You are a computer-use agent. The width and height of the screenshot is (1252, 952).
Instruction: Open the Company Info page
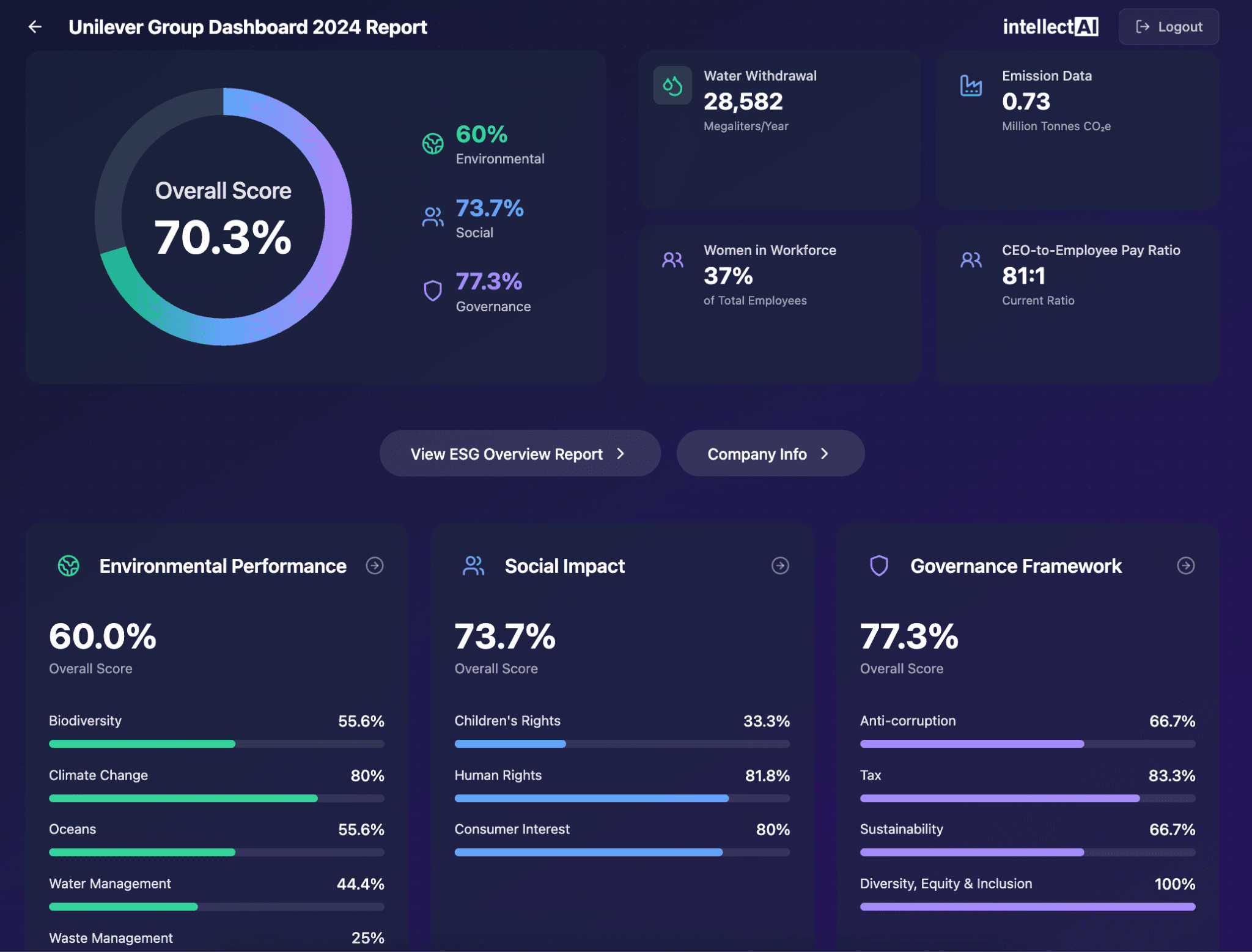pyautogui.click(x=770, y=454)
